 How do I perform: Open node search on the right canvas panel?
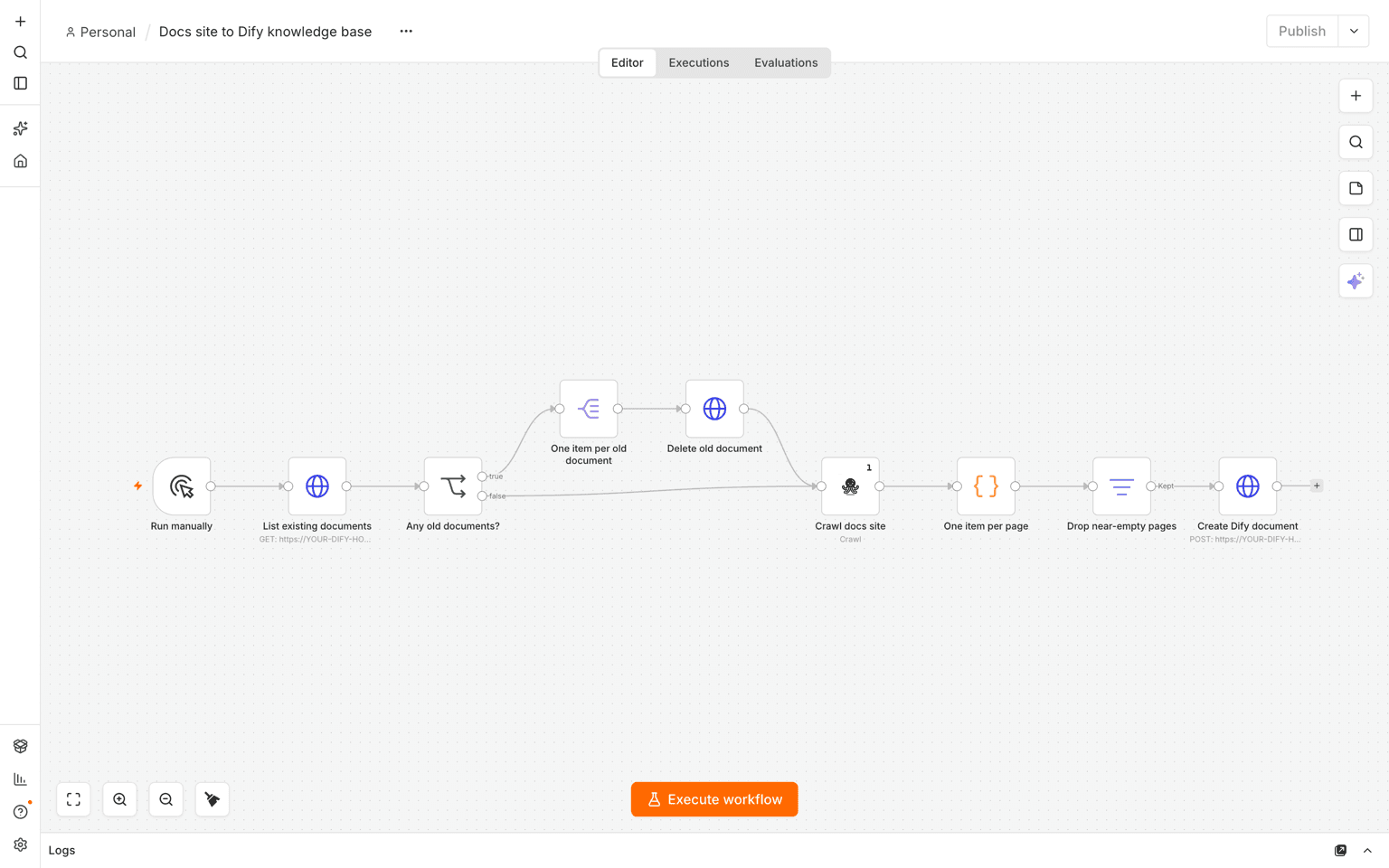click(x=1356, y=142)
